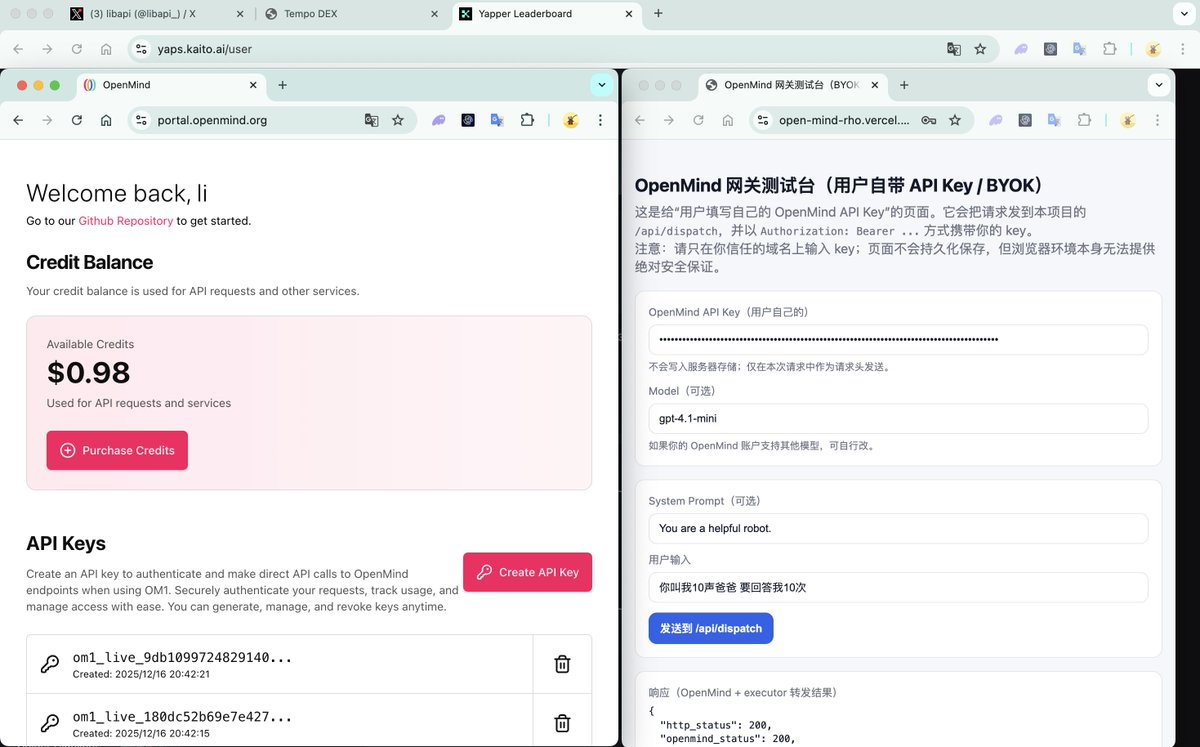Click translate icon in portal.openmind.org address bar

[x=371, y=120]
